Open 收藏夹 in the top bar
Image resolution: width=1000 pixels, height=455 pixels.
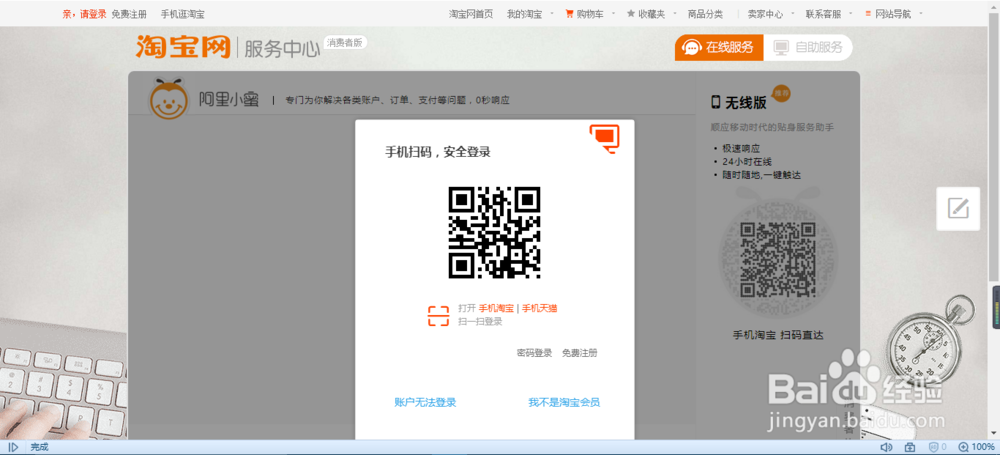pyautogui.click(x=651, y=14)
